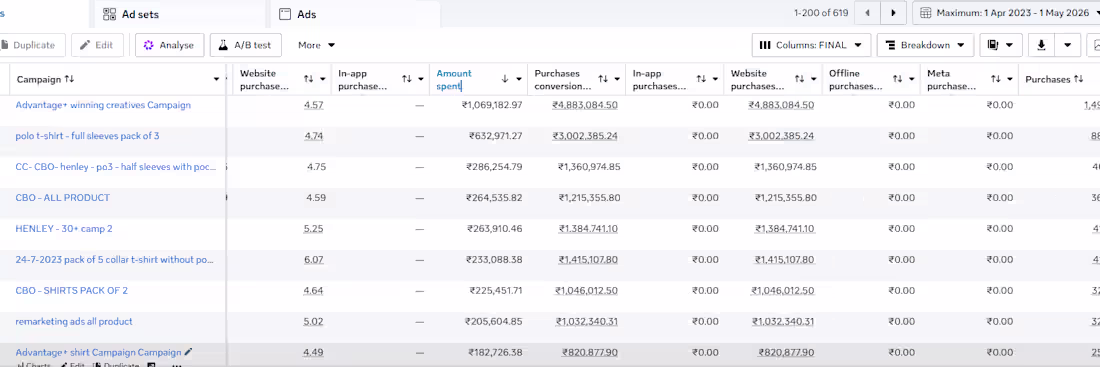
Task: Click amount spent ₹205,604.85
Action: 494,321
